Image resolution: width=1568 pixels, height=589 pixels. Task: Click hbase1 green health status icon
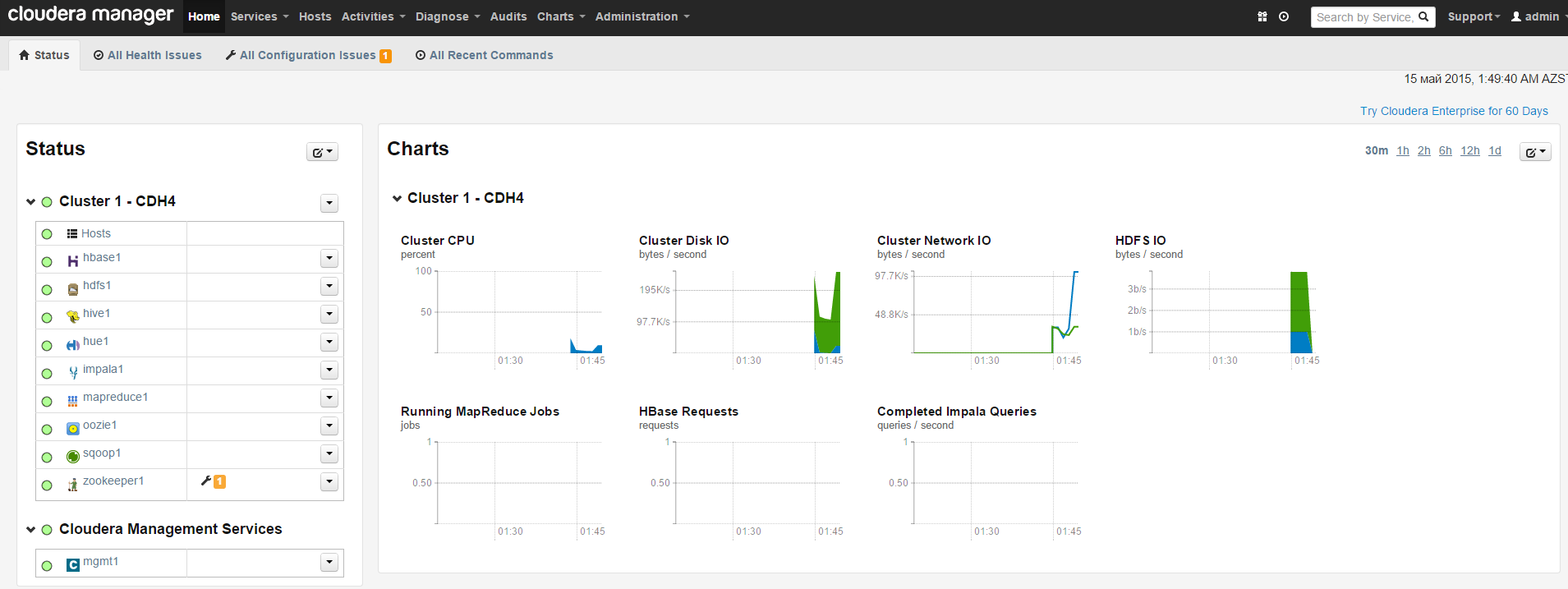click(47, 262)
